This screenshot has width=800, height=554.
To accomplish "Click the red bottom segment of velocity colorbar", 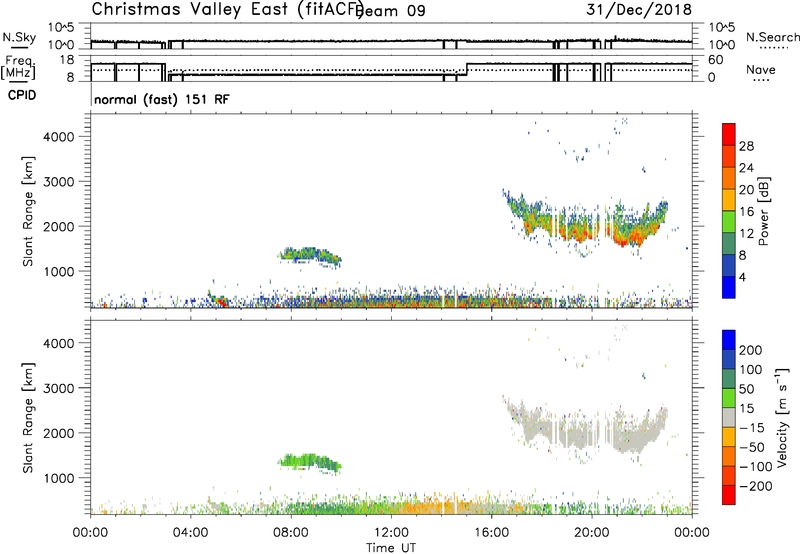I will tap(729, 495).
